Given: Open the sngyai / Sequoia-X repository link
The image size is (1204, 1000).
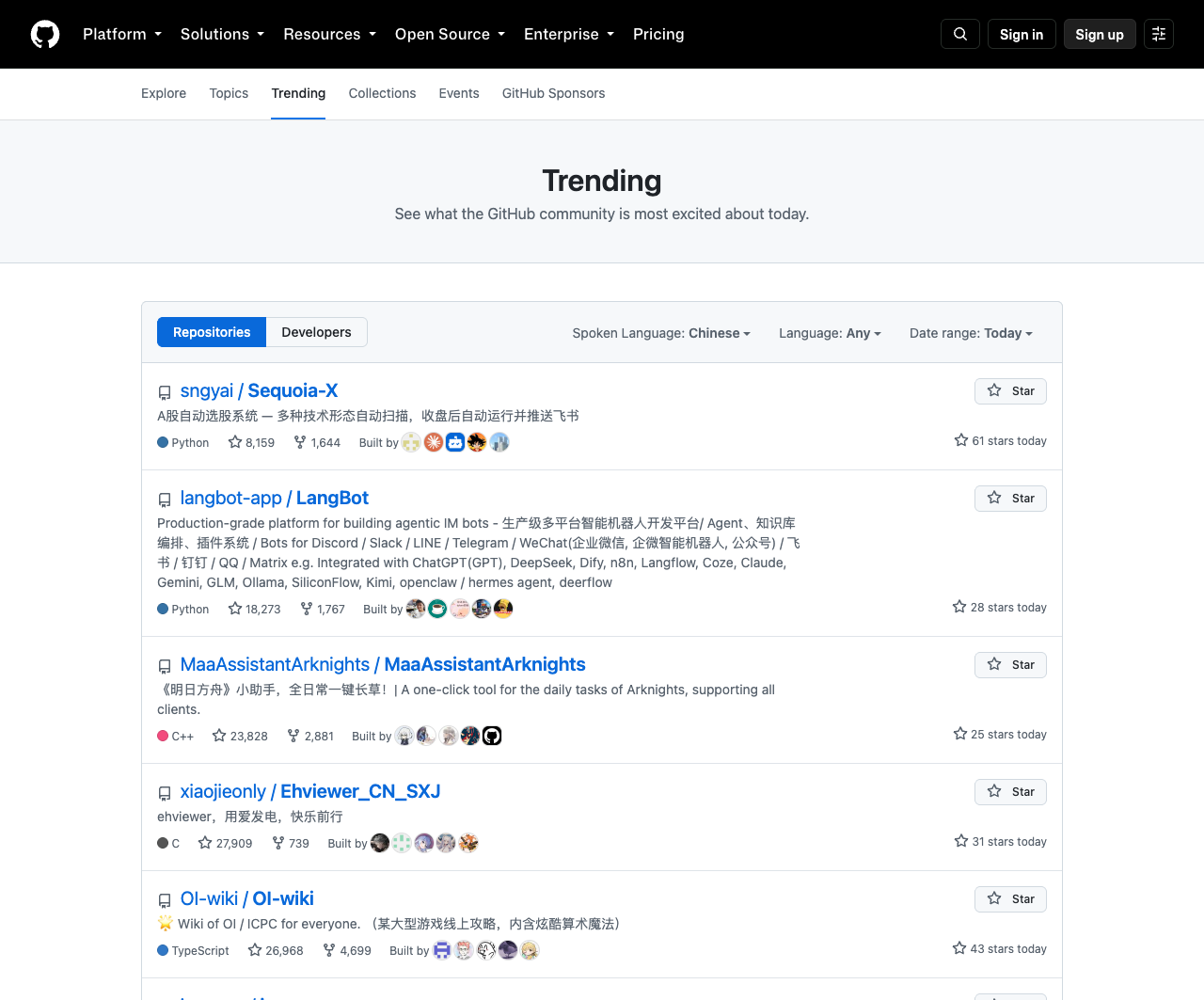Looking at the screenshot, I should pyautogui.click(x=259, y=390).
